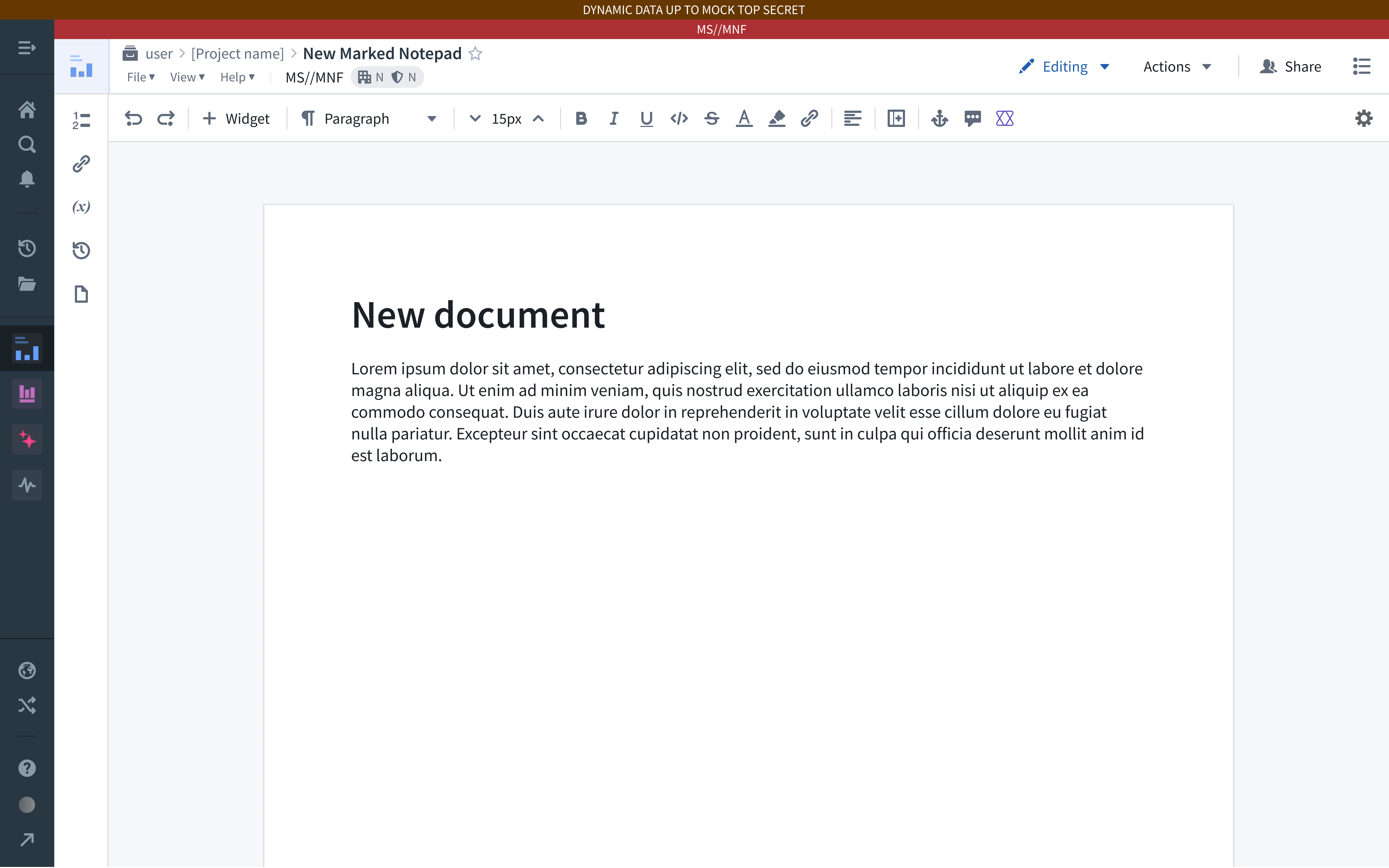Open the outline numbered list panel
Screen dimensions: 1389x868
pos(81,120)
